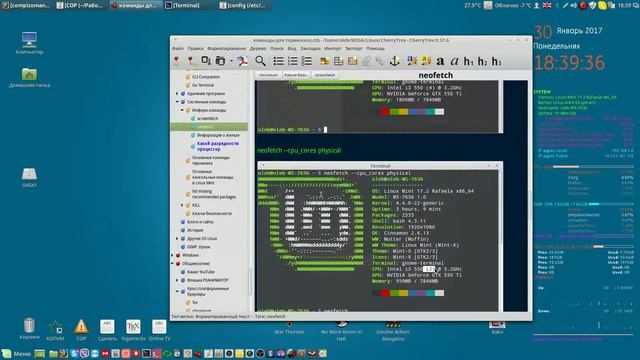This screenshot has height=360, width=640.
Task: Apply to-do list formatting
Action: [307, 61]
